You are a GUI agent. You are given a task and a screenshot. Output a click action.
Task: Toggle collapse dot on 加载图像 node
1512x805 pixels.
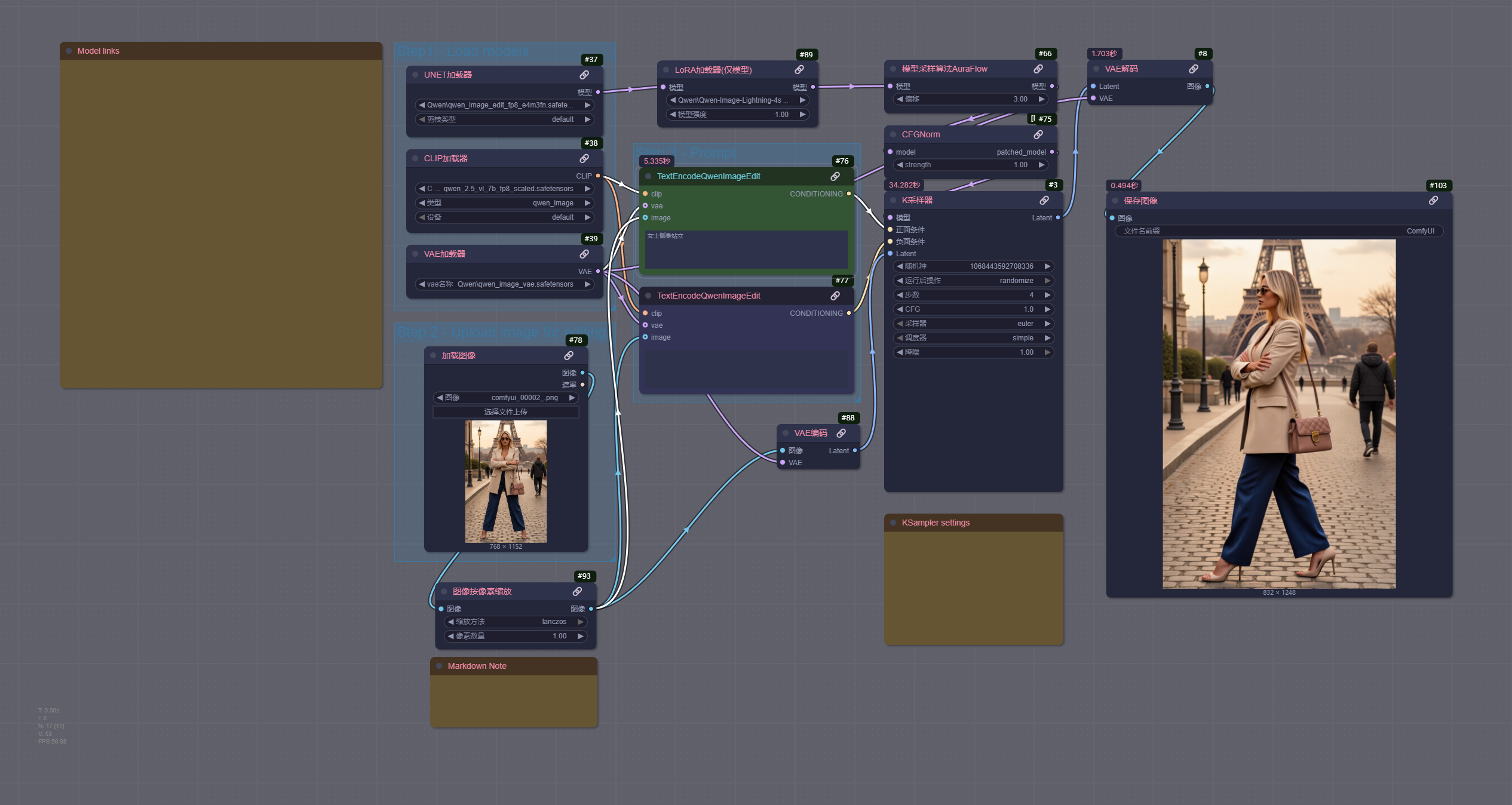click(x=433, y=355)
